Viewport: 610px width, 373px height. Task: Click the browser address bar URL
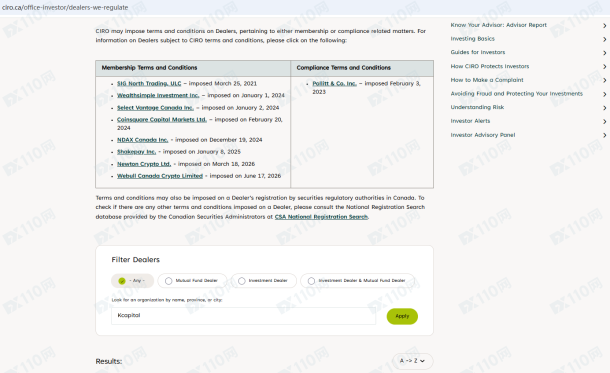pyautogui.click(x=65, y=7)
